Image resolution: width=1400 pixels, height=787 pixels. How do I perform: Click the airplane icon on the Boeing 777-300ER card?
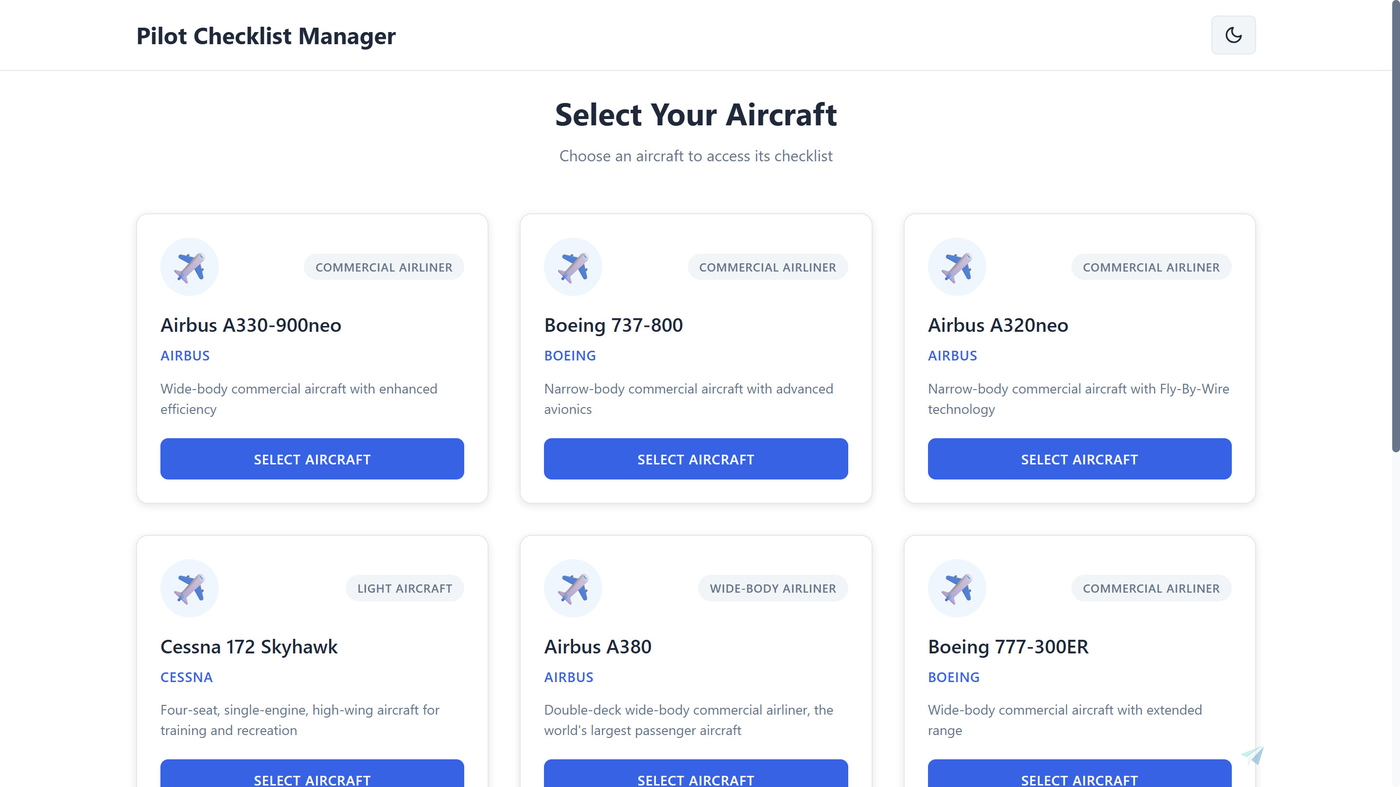pyautogui.click(x=957, y=588)
